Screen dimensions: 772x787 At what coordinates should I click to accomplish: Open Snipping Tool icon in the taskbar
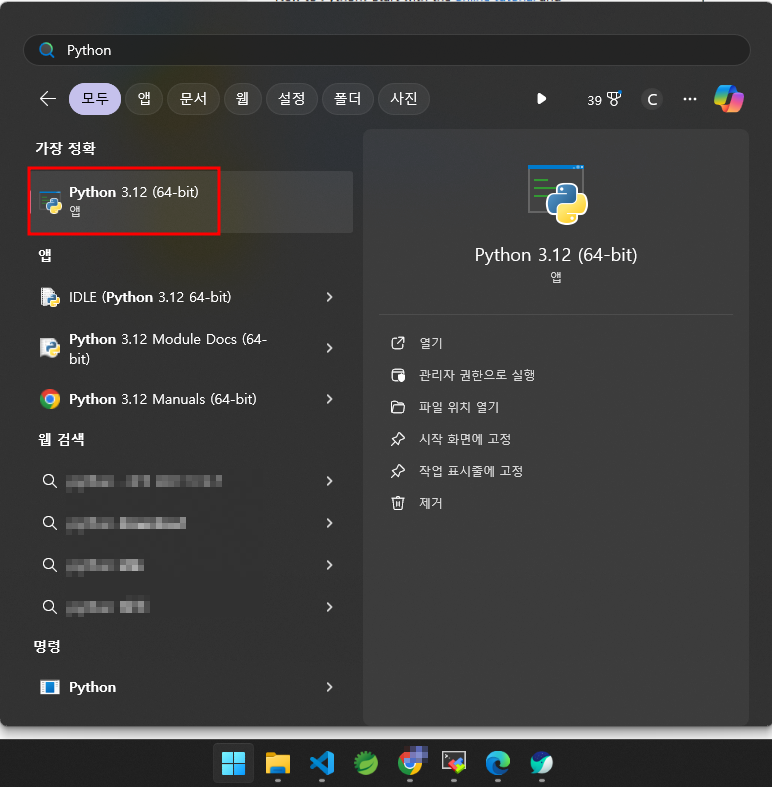coord(454,762)
